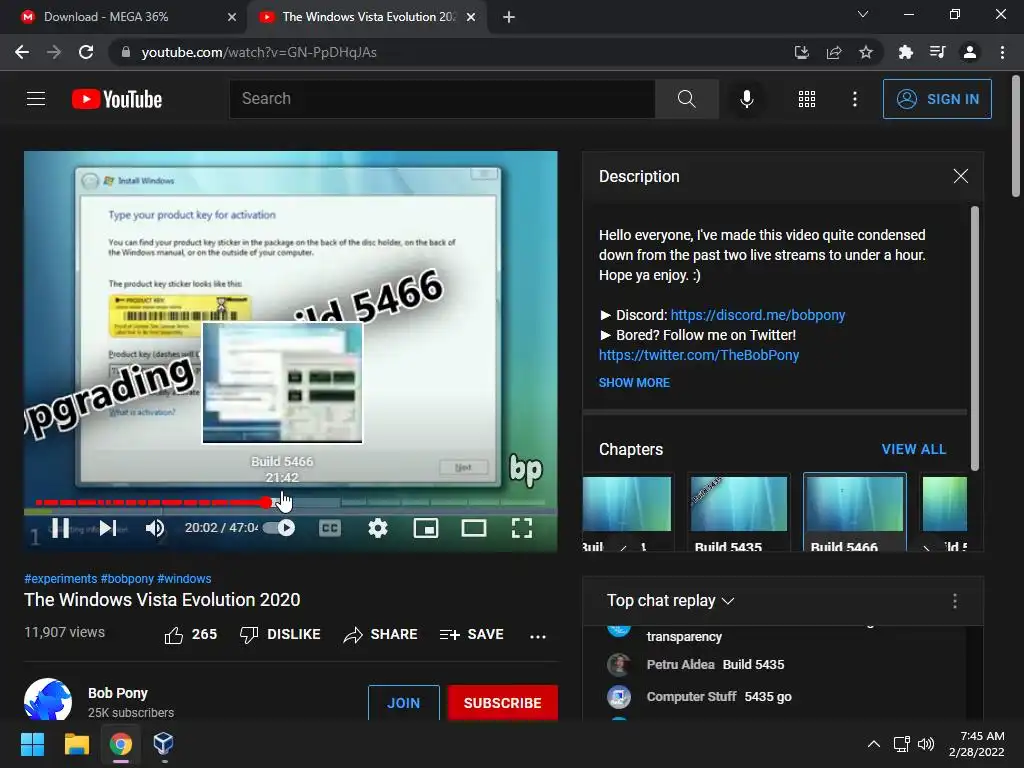
Task: Enter full screen mode
Action: 522,528
